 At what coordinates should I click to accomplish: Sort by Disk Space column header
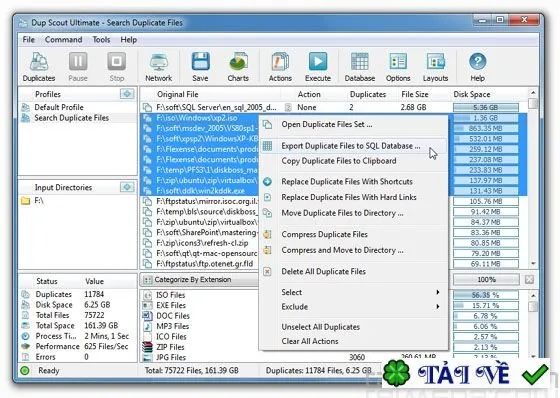472,94
